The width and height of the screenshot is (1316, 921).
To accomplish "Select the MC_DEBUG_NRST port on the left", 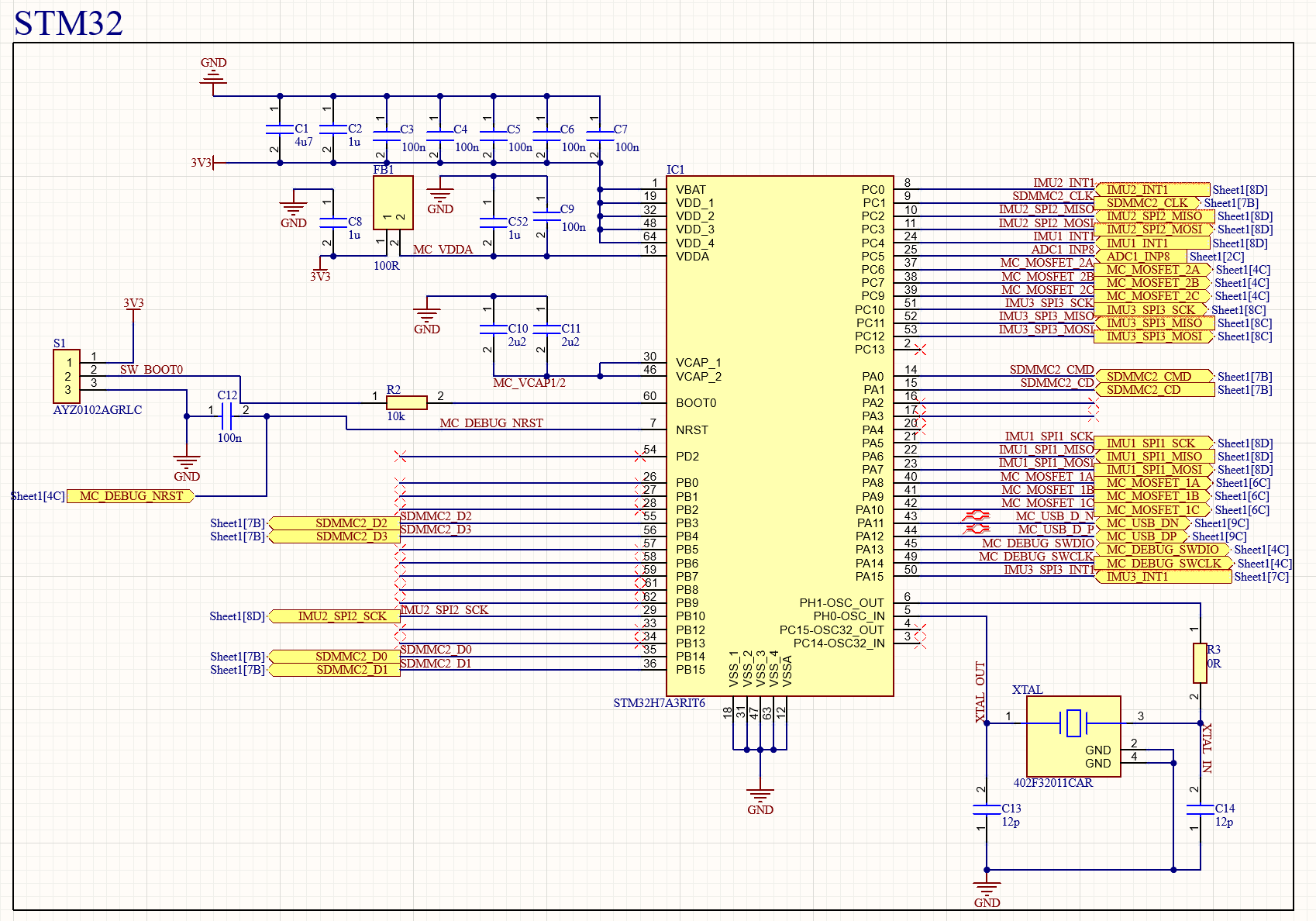I will [130, 496].
